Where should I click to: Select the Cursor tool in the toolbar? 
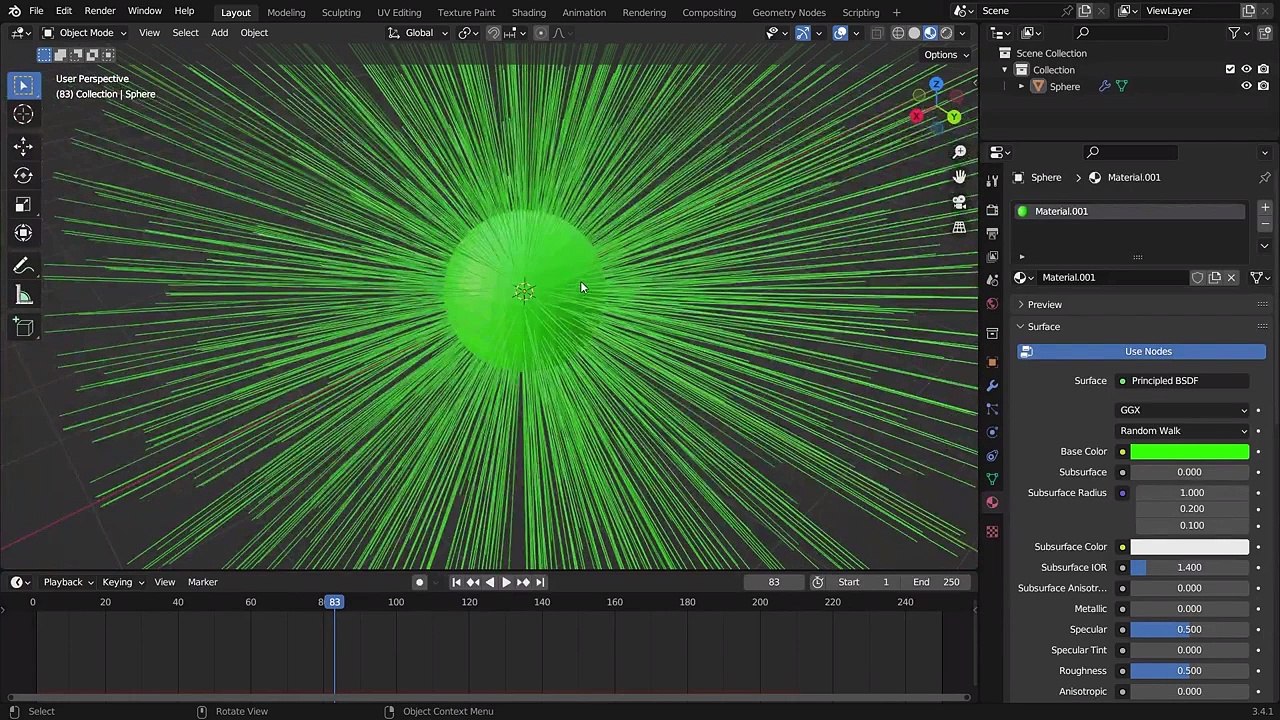click(x=23, y=115)
